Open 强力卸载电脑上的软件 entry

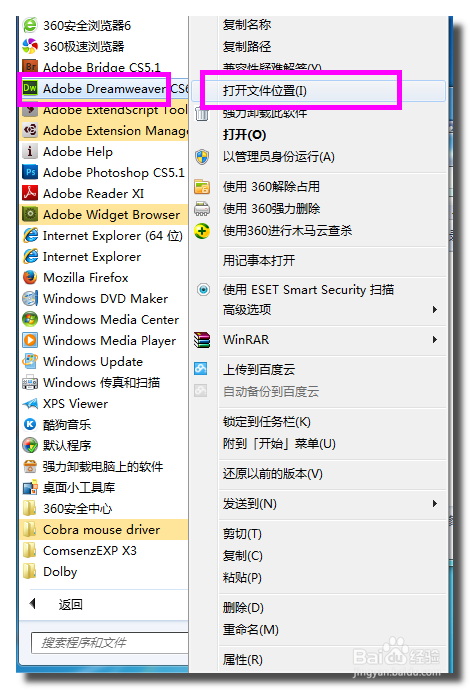pos(104,466)
